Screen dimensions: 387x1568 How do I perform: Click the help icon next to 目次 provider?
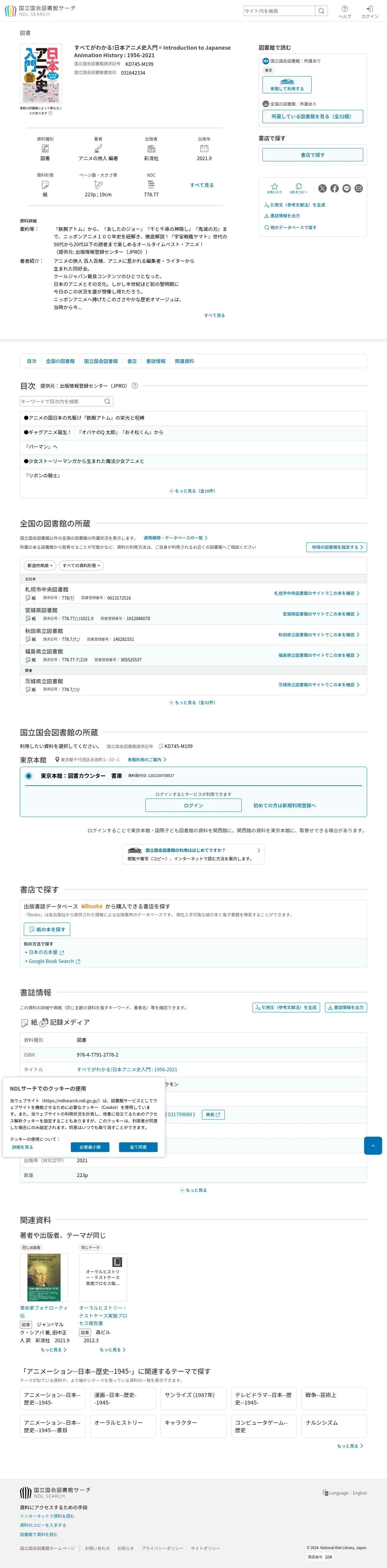point(135,385)
